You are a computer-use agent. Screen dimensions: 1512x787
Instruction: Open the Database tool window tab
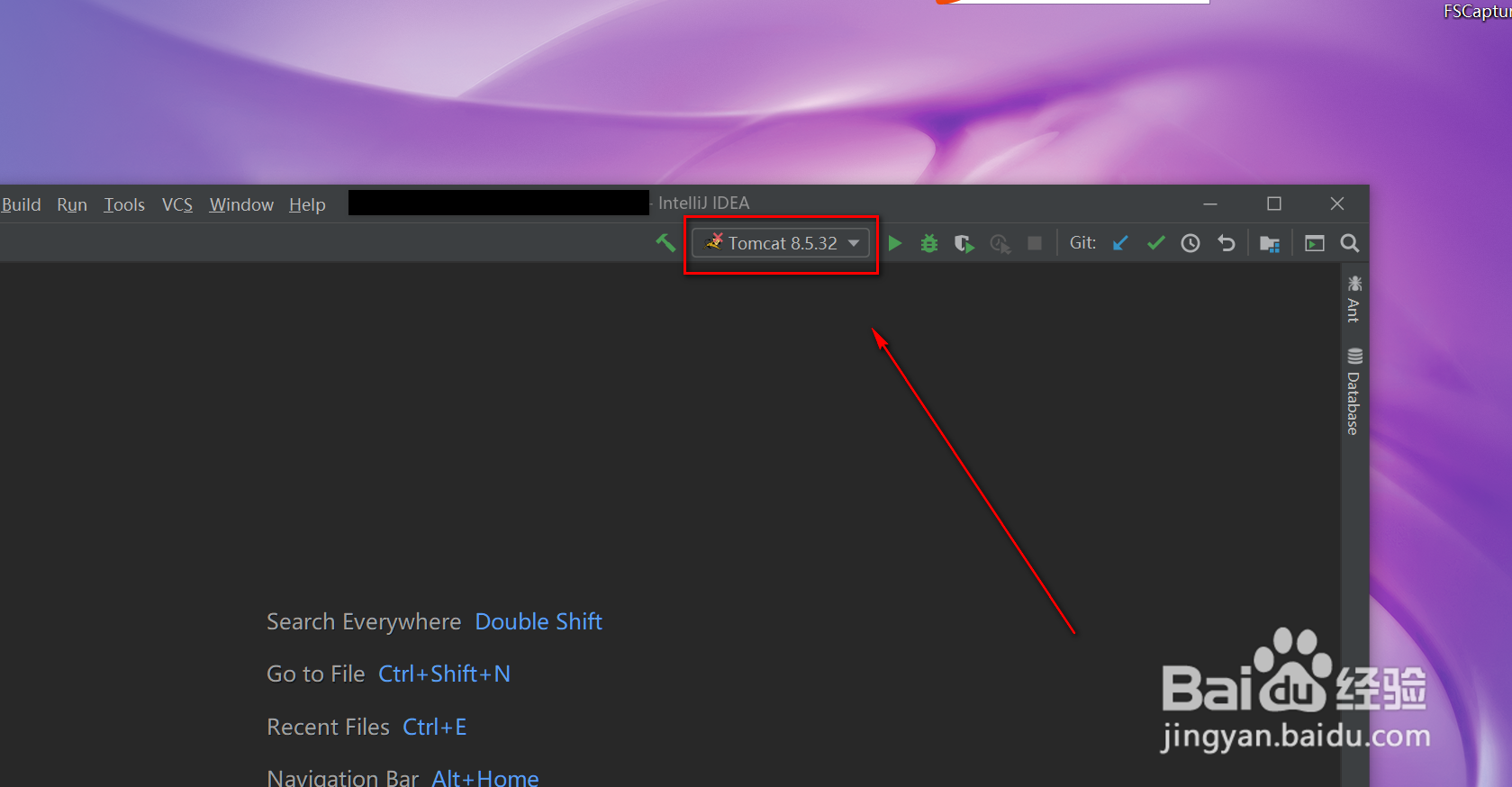click(x=1354, y=391)
